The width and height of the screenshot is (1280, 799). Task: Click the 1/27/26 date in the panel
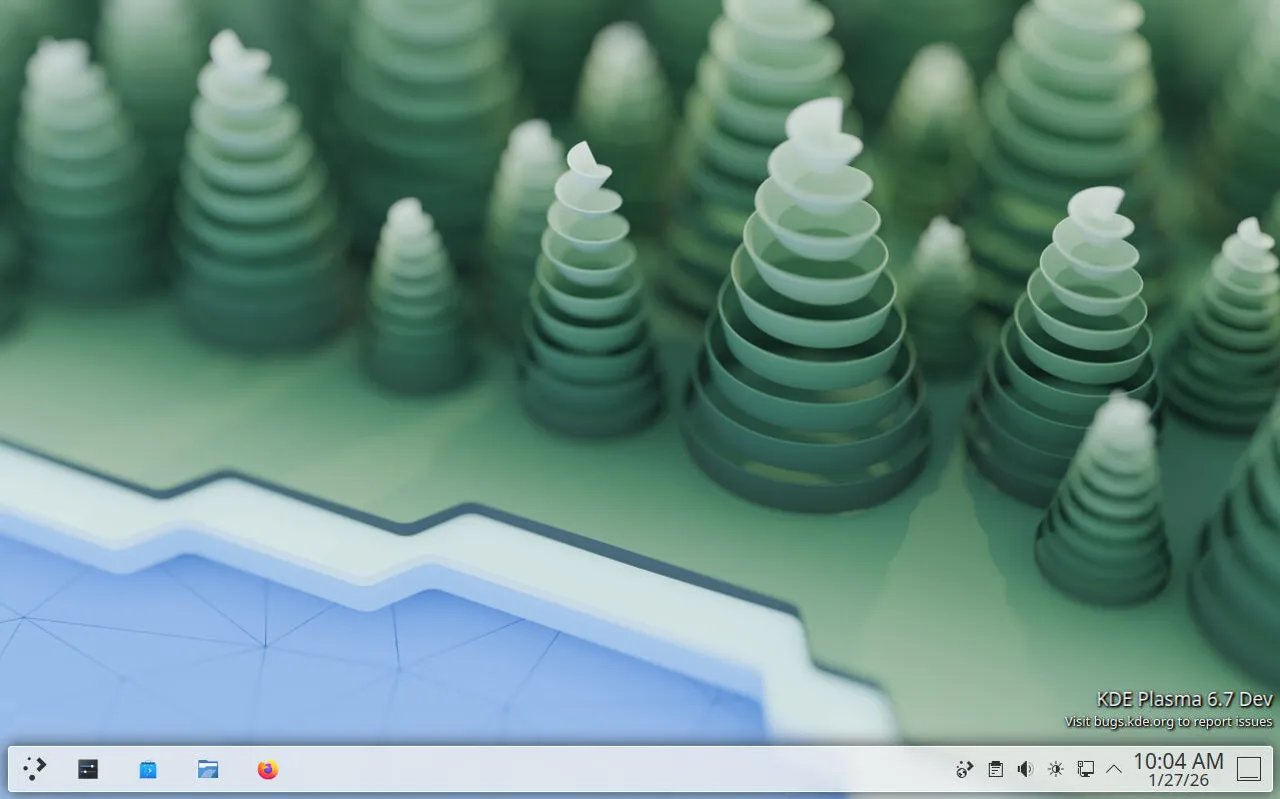point(1178,780)
